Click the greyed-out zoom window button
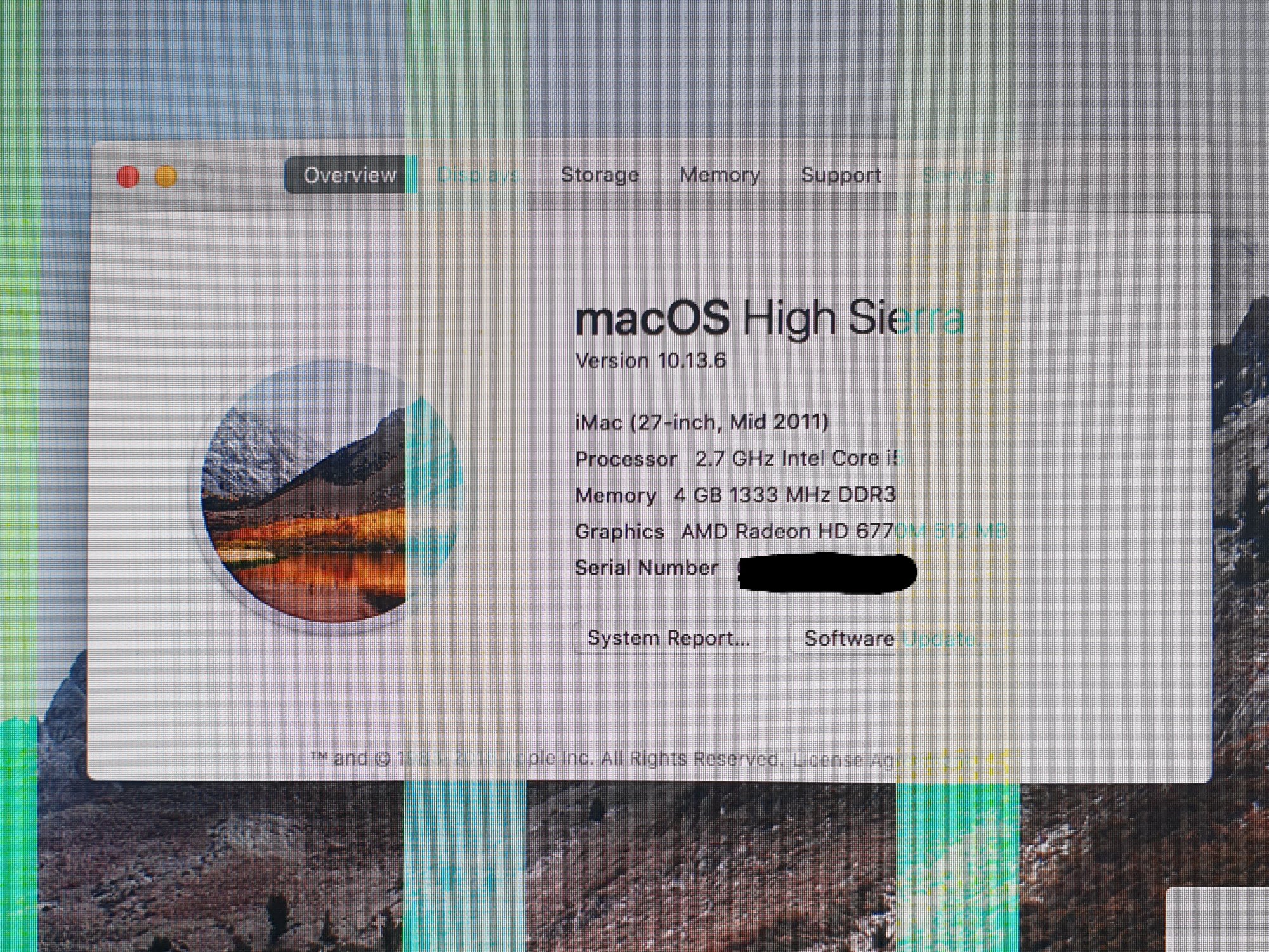This screenshot has height=952, width=1269. [204, 176]
